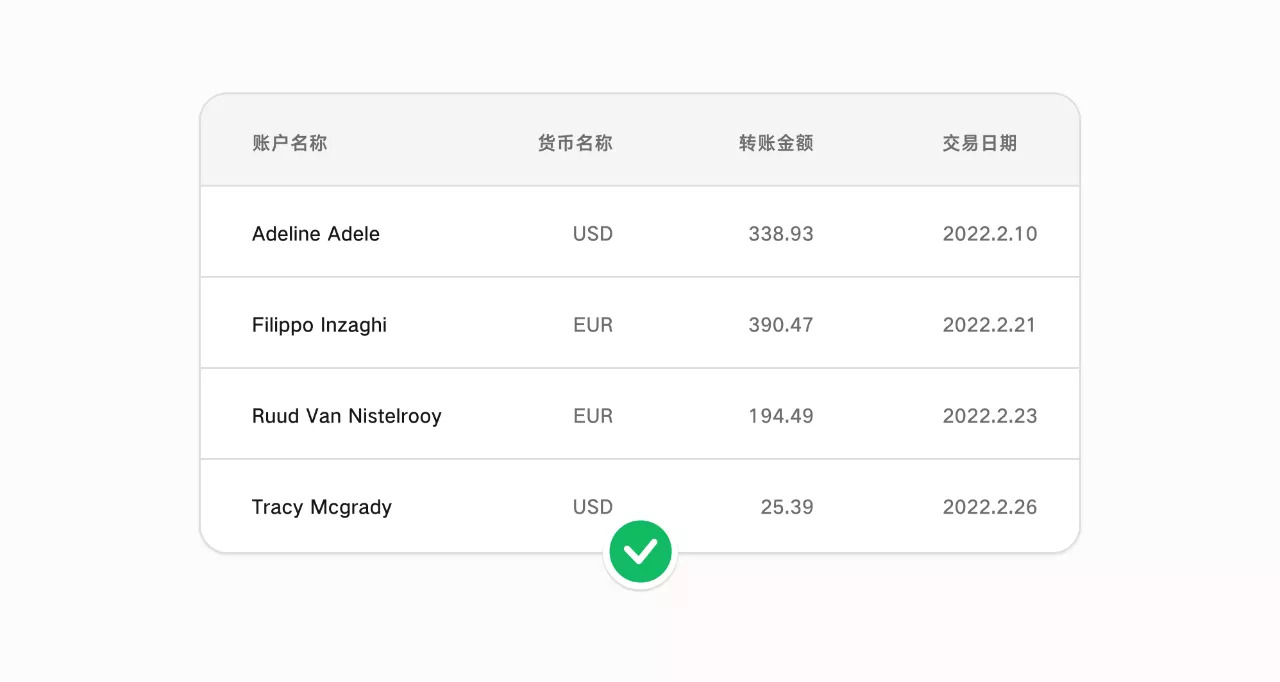Click the 25.39 transfer amount
Screen dimensions: 1280x682
click(786, 507)
